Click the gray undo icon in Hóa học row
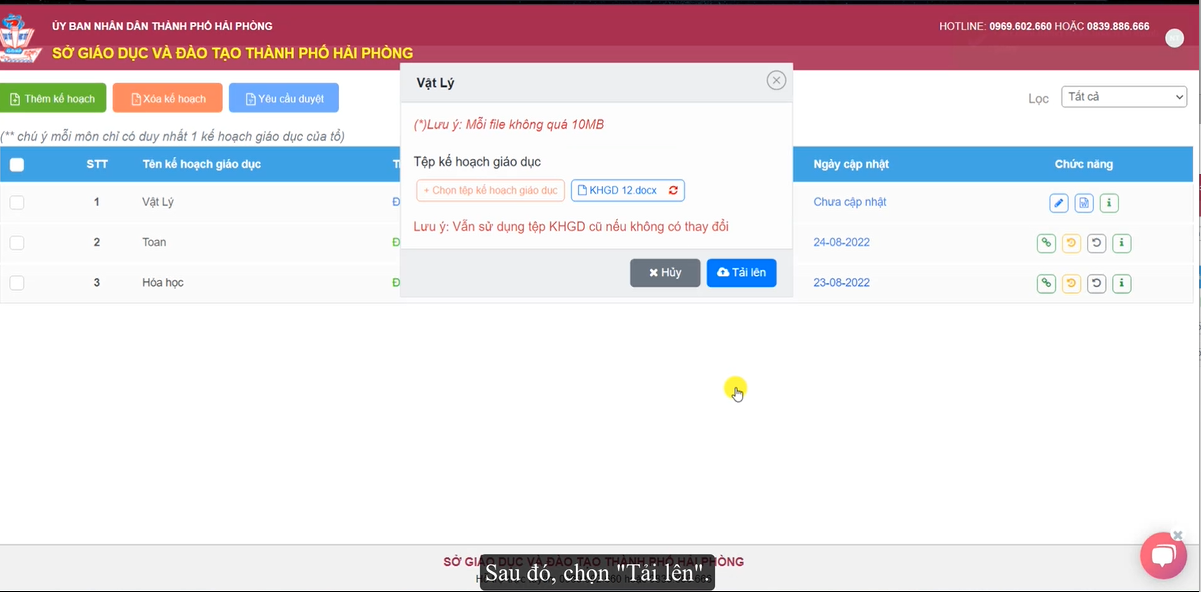Viewport: 1201px width, 592px height. coord(1097,283)
